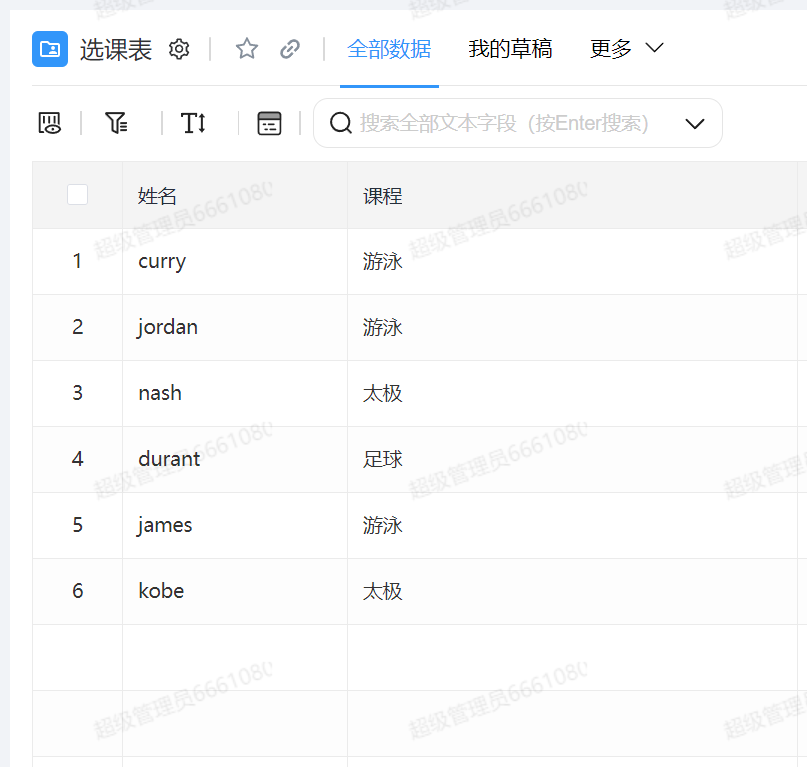The image size is (807, 767).
Task: Switch to the 我的草稿 tab
Action: 510,48
